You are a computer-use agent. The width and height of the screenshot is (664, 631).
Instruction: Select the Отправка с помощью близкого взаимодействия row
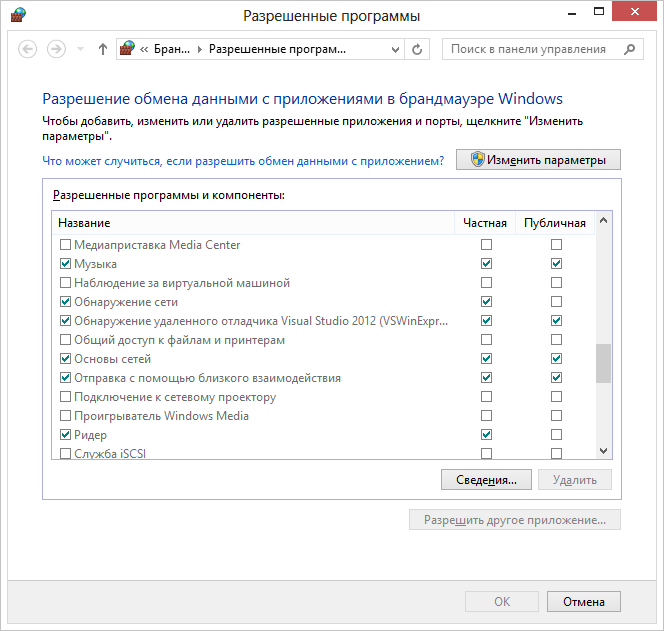coord(324,378)
